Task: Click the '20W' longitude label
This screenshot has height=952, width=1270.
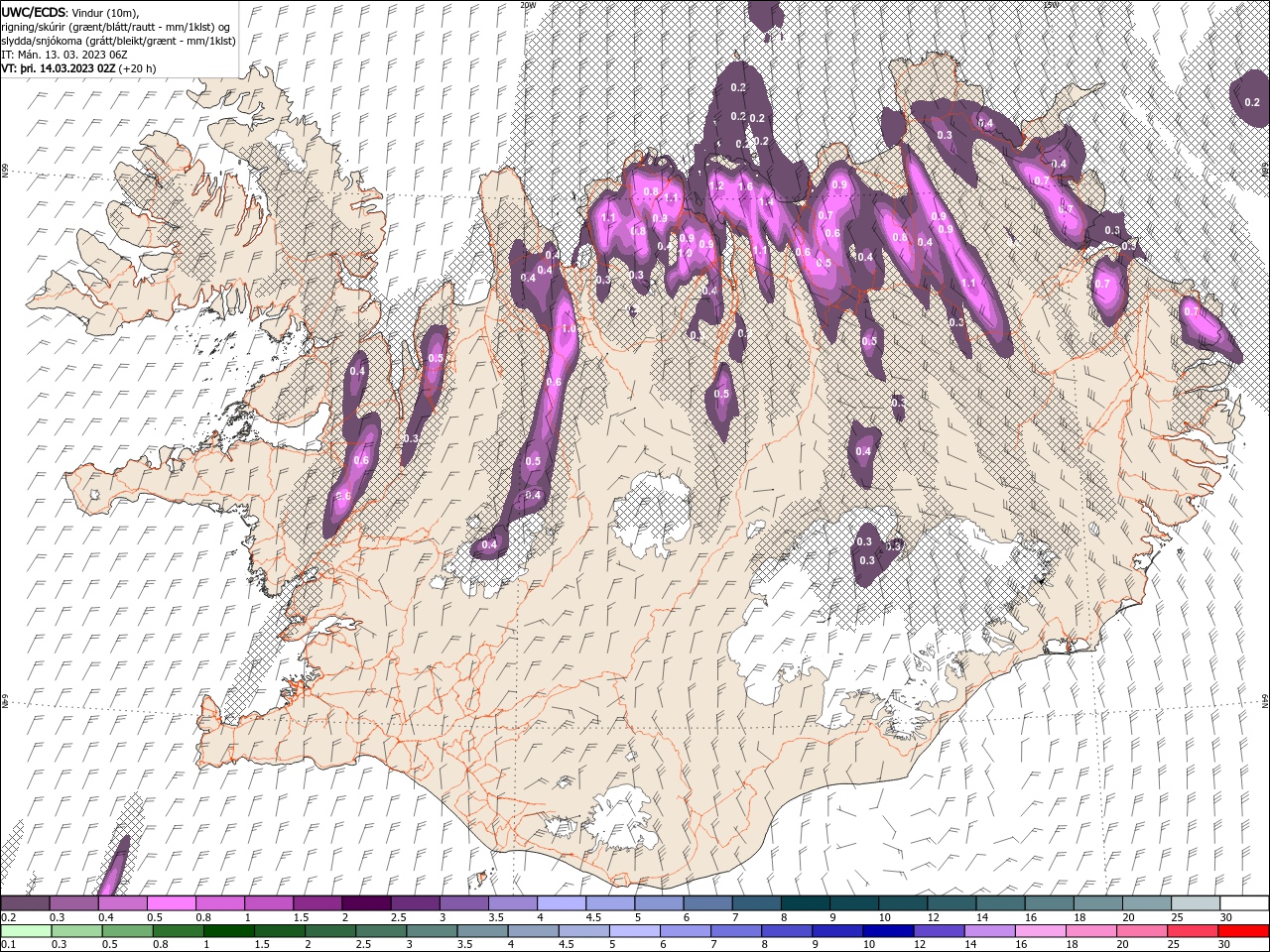Action: pos(528,5)
